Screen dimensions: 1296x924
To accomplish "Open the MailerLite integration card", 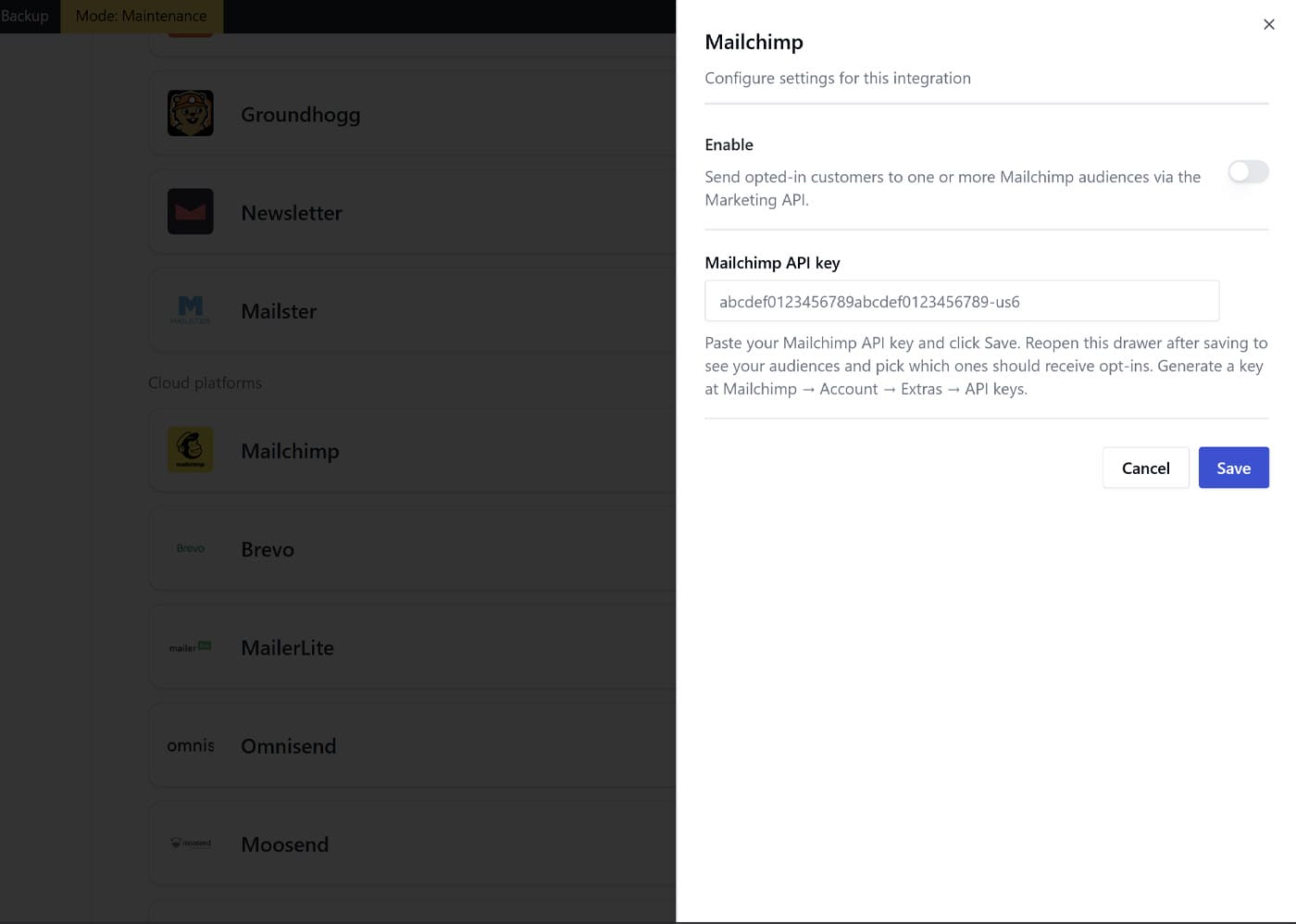I will [412, 646].
